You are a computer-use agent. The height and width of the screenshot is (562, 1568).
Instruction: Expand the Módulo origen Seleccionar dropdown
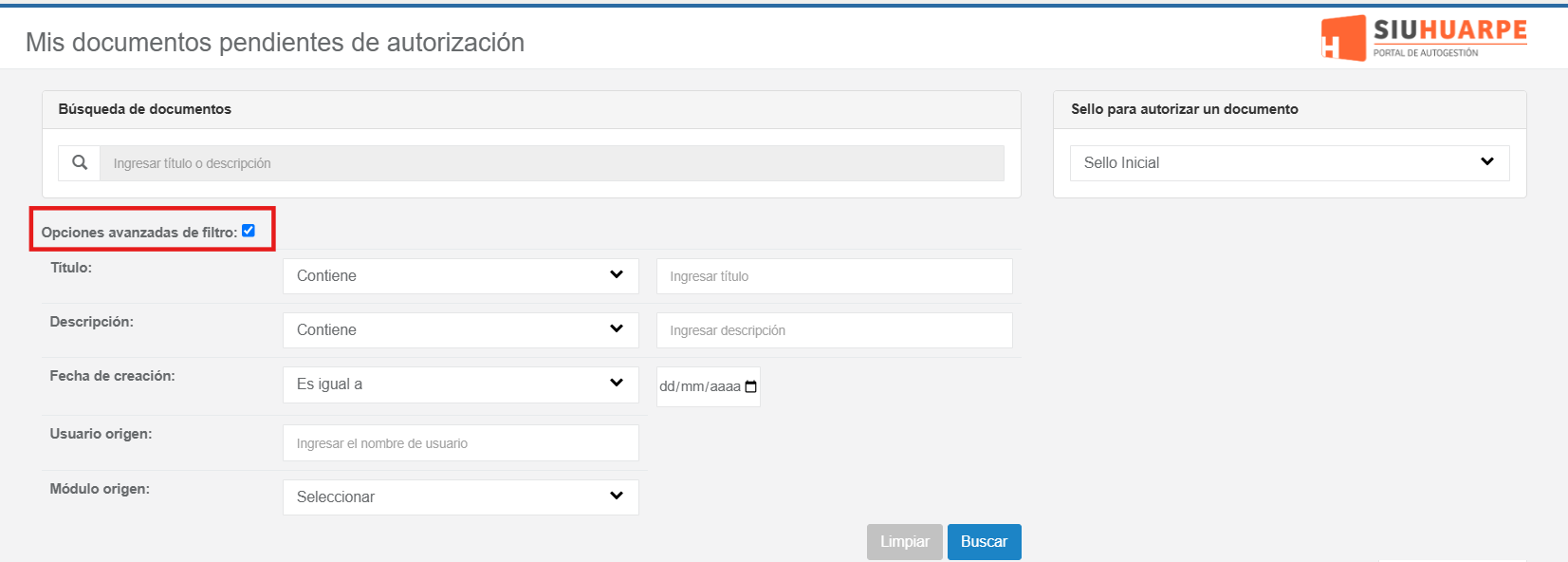(460, 497)
